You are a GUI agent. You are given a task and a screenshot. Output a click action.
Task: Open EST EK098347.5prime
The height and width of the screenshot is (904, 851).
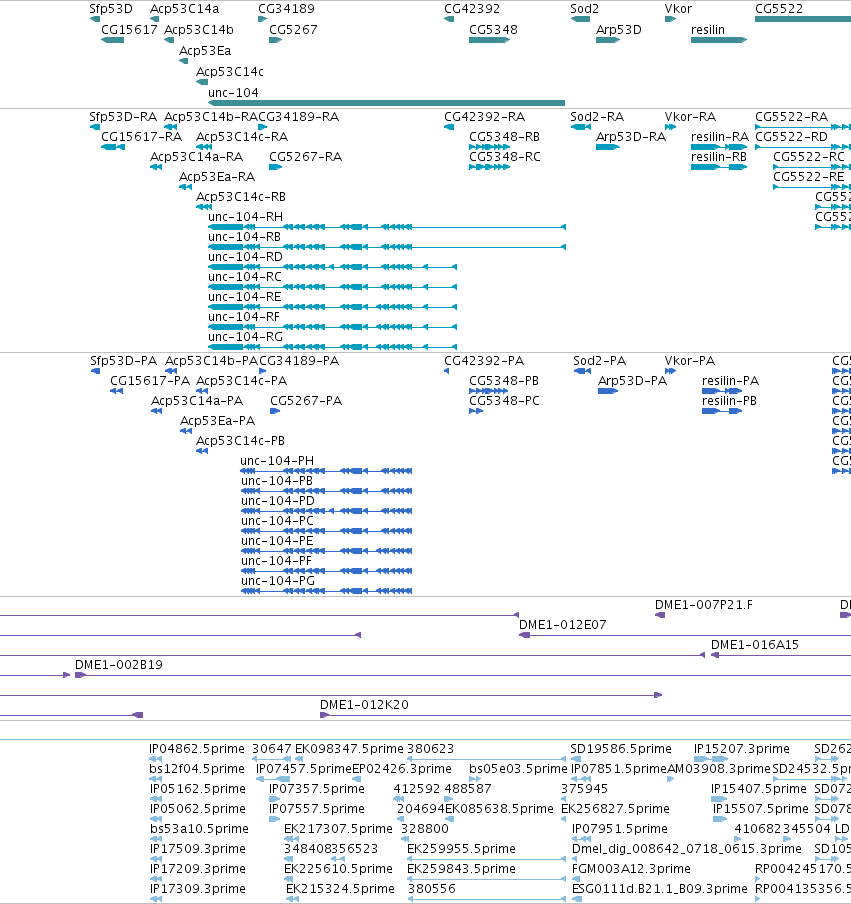coord(299,759)
